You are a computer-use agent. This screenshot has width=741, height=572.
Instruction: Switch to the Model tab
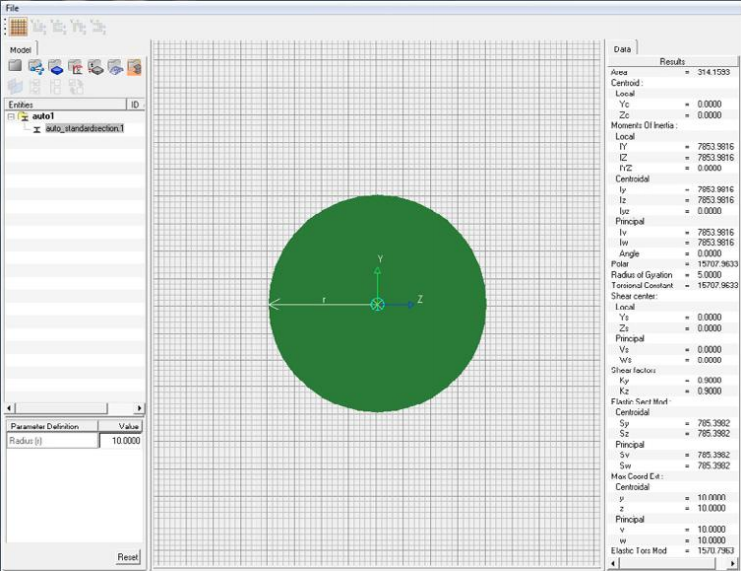[x=21, y=49]
